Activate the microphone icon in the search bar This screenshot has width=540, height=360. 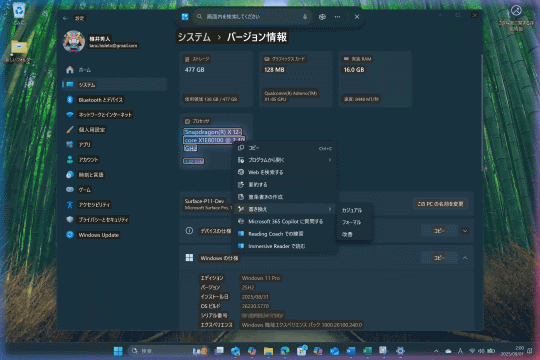point(305,17)
